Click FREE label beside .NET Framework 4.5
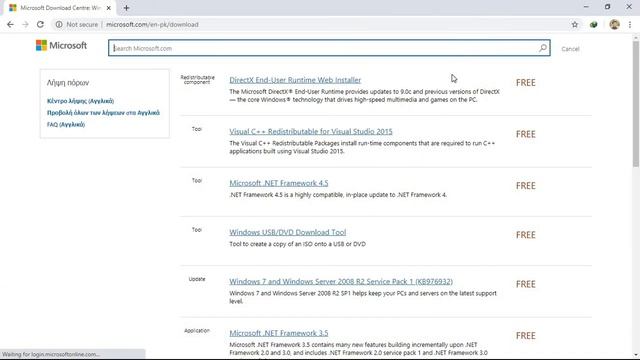The height and width of the screenshot is (360, 640). click(526, 186)
